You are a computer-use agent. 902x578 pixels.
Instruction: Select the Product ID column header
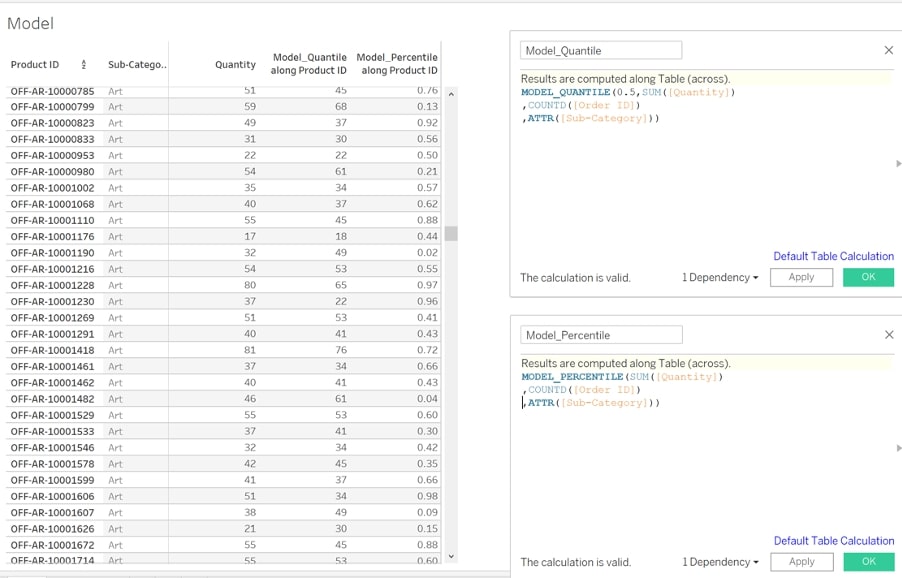(x=35, y=64)
